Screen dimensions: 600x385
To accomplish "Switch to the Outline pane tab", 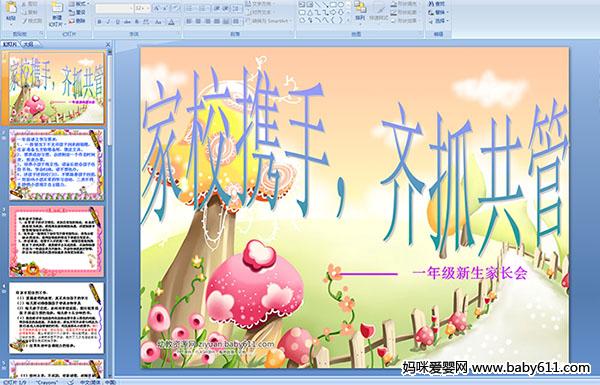I will [28, 44].
